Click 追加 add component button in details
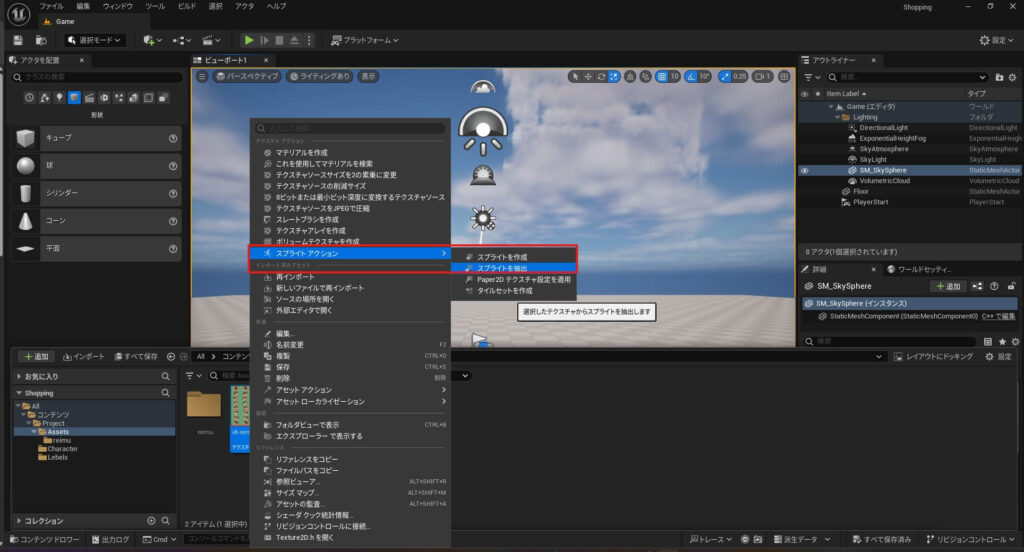This screenshot has height=552, width=1024. 948,286
